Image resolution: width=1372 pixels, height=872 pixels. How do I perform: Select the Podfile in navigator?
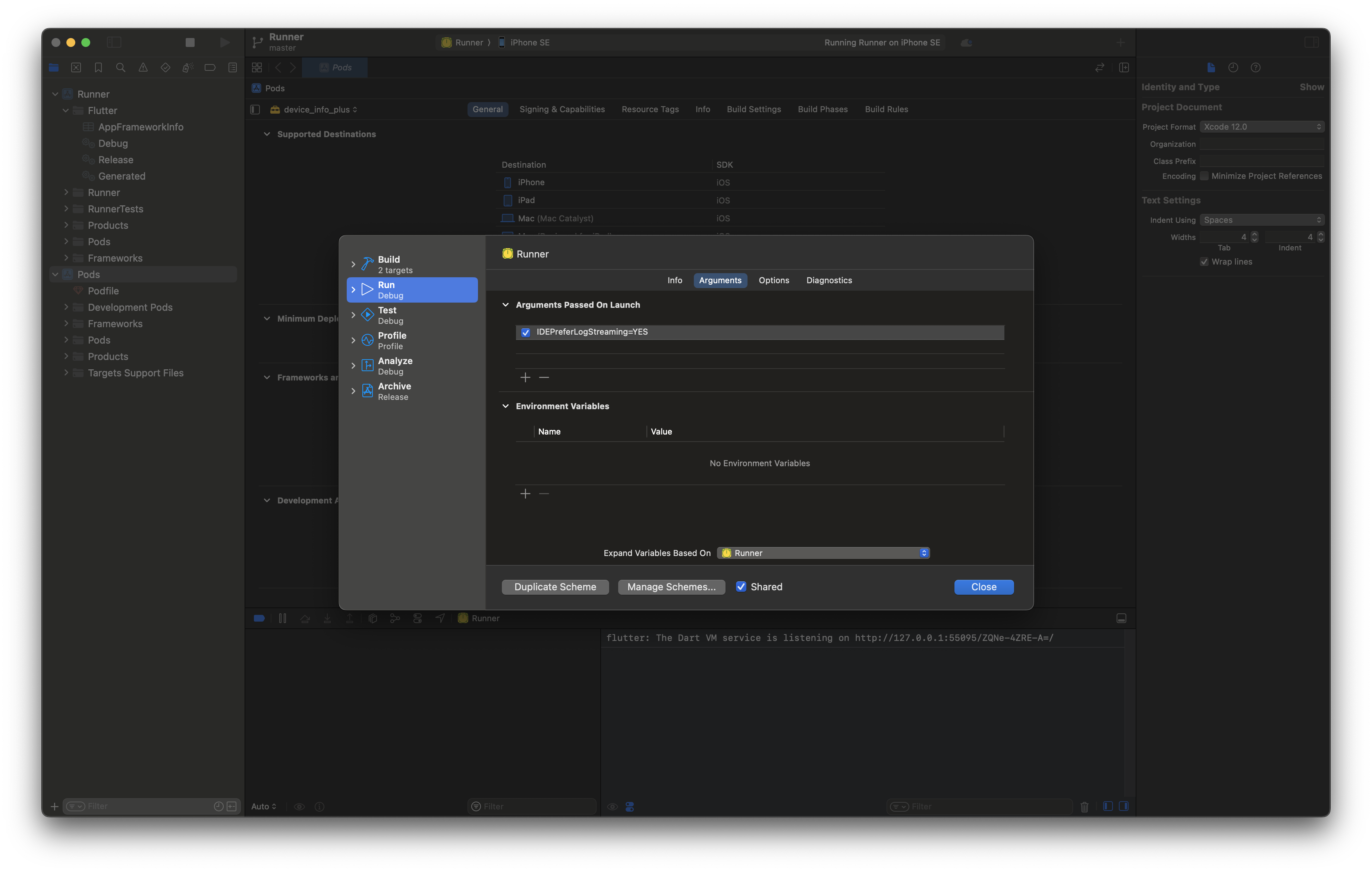click(x=103, y=291)
